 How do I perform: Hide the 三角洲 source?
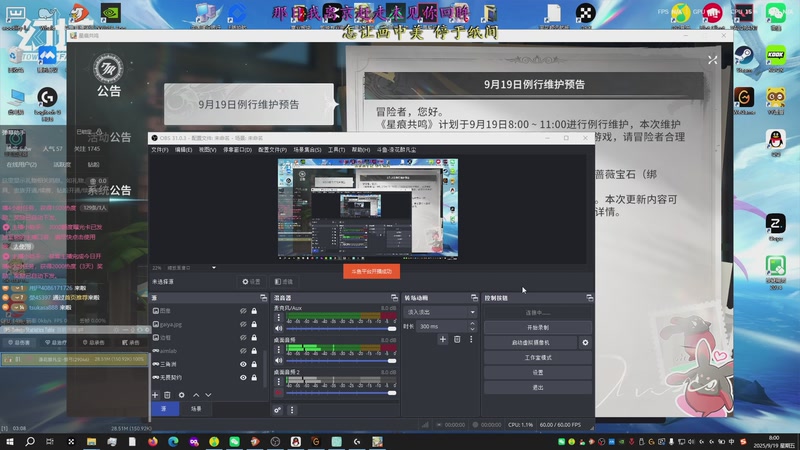(243, 364)
